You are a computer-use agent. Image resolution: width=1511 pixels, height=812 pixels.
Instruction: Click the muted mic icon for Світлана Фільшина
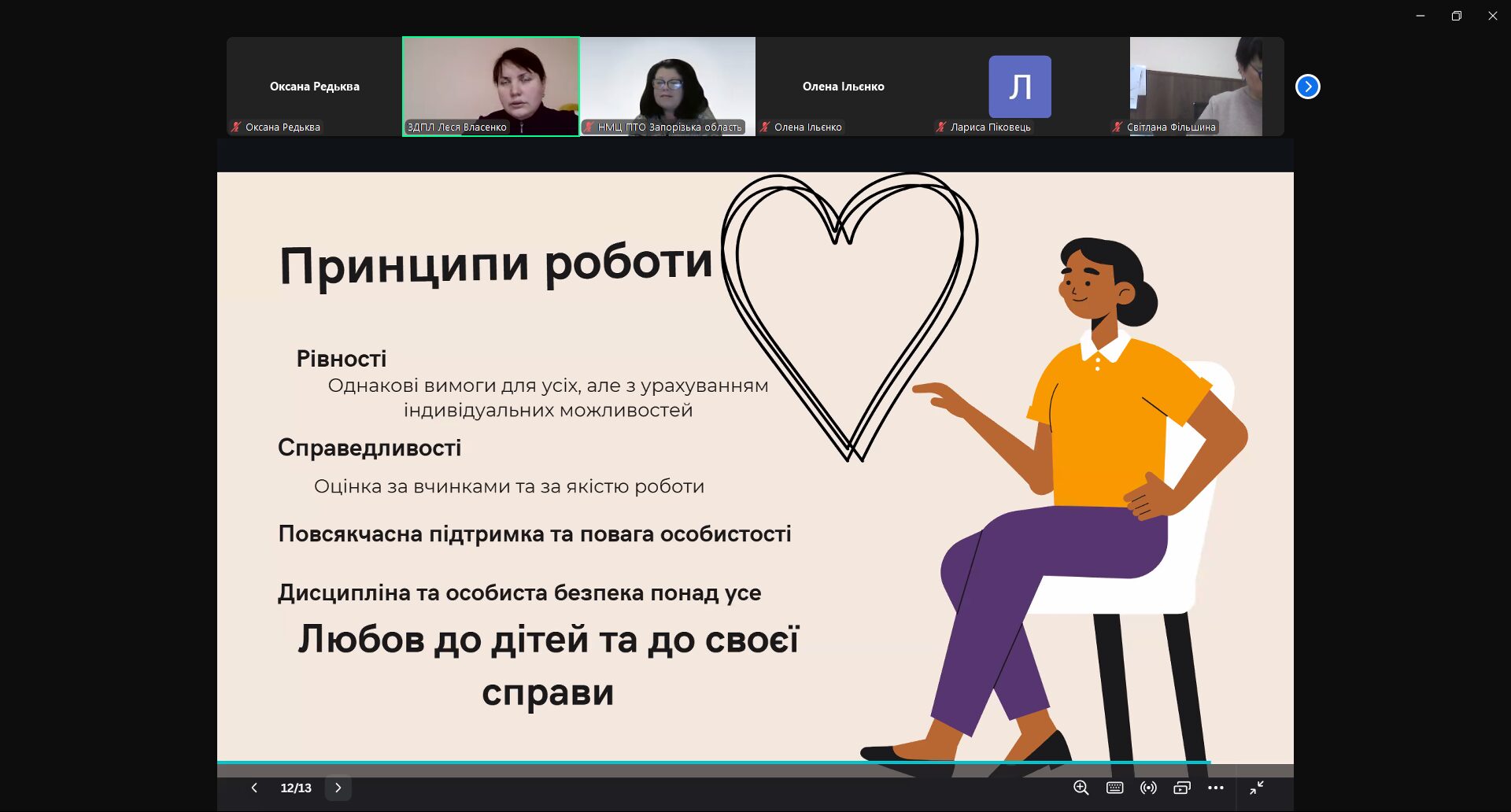point(1118,127)
